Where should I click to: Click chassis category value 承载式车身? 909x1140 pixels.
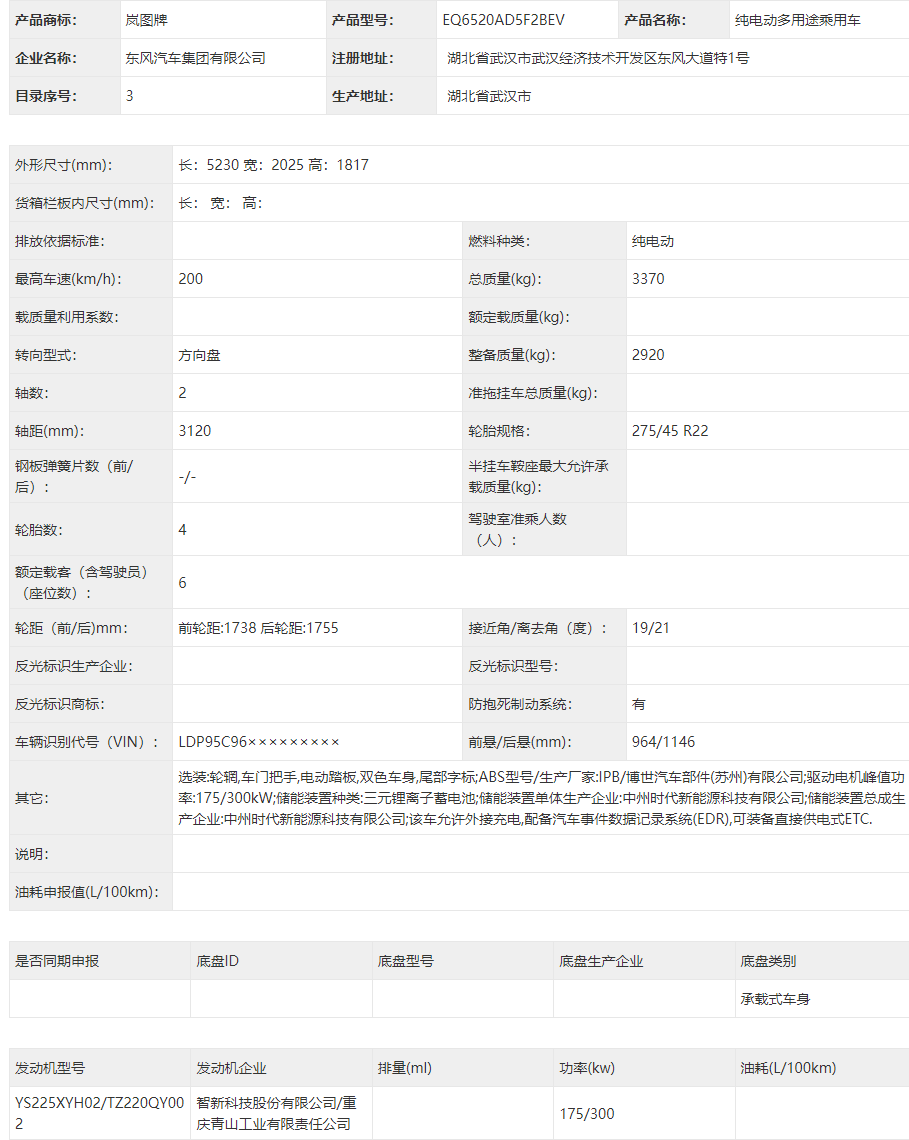[x=775, y=1000]
